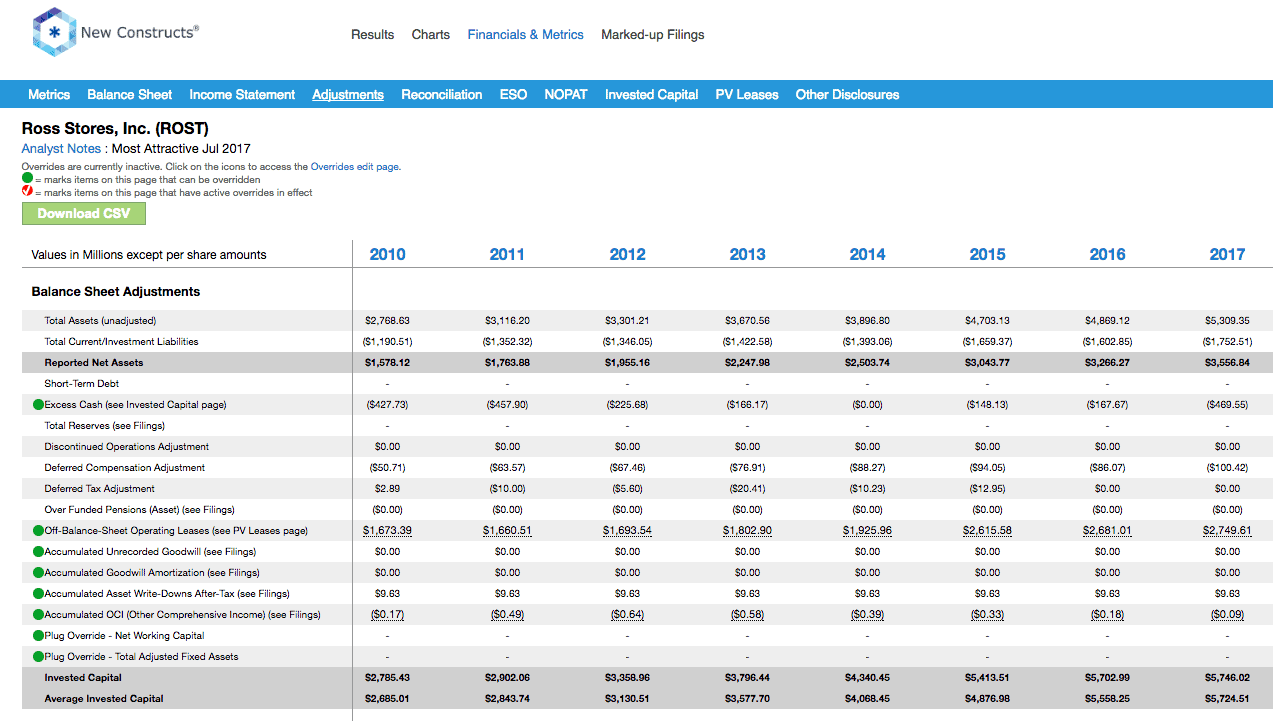Open Marked-up Filings tab
The height and width of the screenshot is (721, 1273).
(652, 34)
